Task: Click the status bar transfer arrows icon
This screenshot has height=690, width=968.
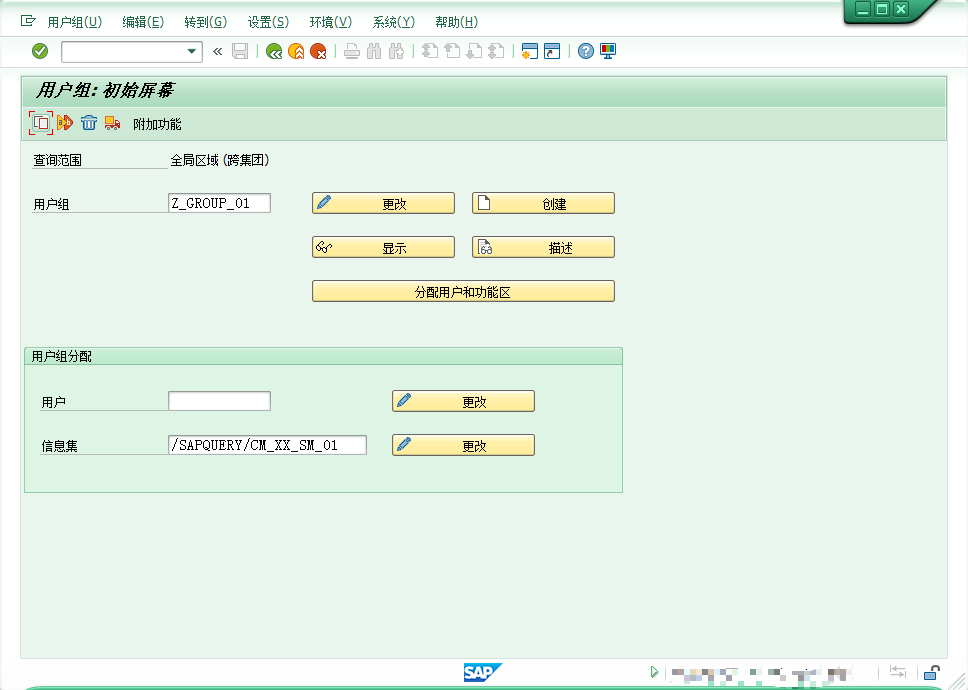Action: (898, 671)
